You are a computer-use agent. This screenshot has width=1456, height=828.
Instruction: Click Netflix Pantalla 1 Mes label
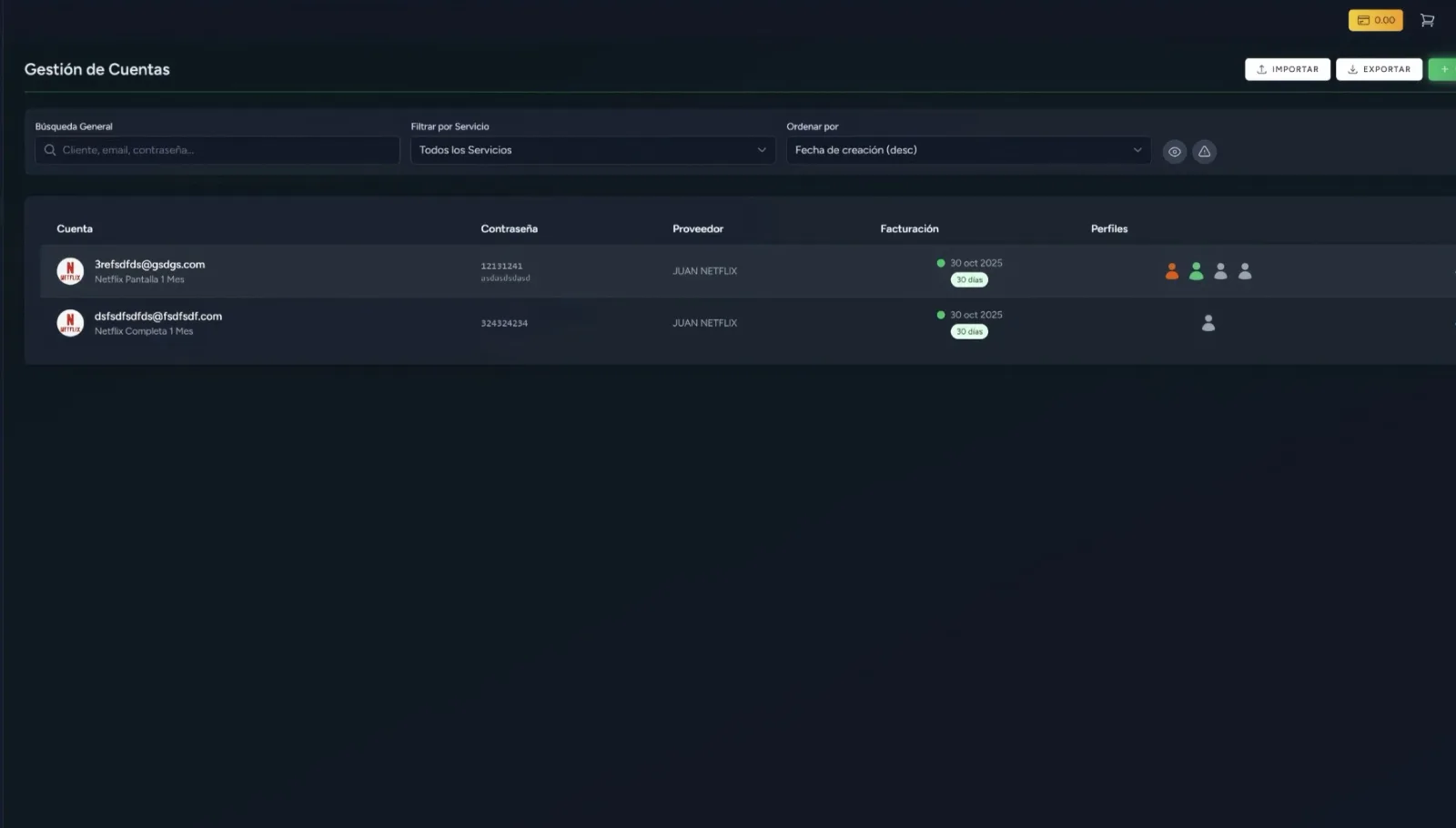(139, 279)
